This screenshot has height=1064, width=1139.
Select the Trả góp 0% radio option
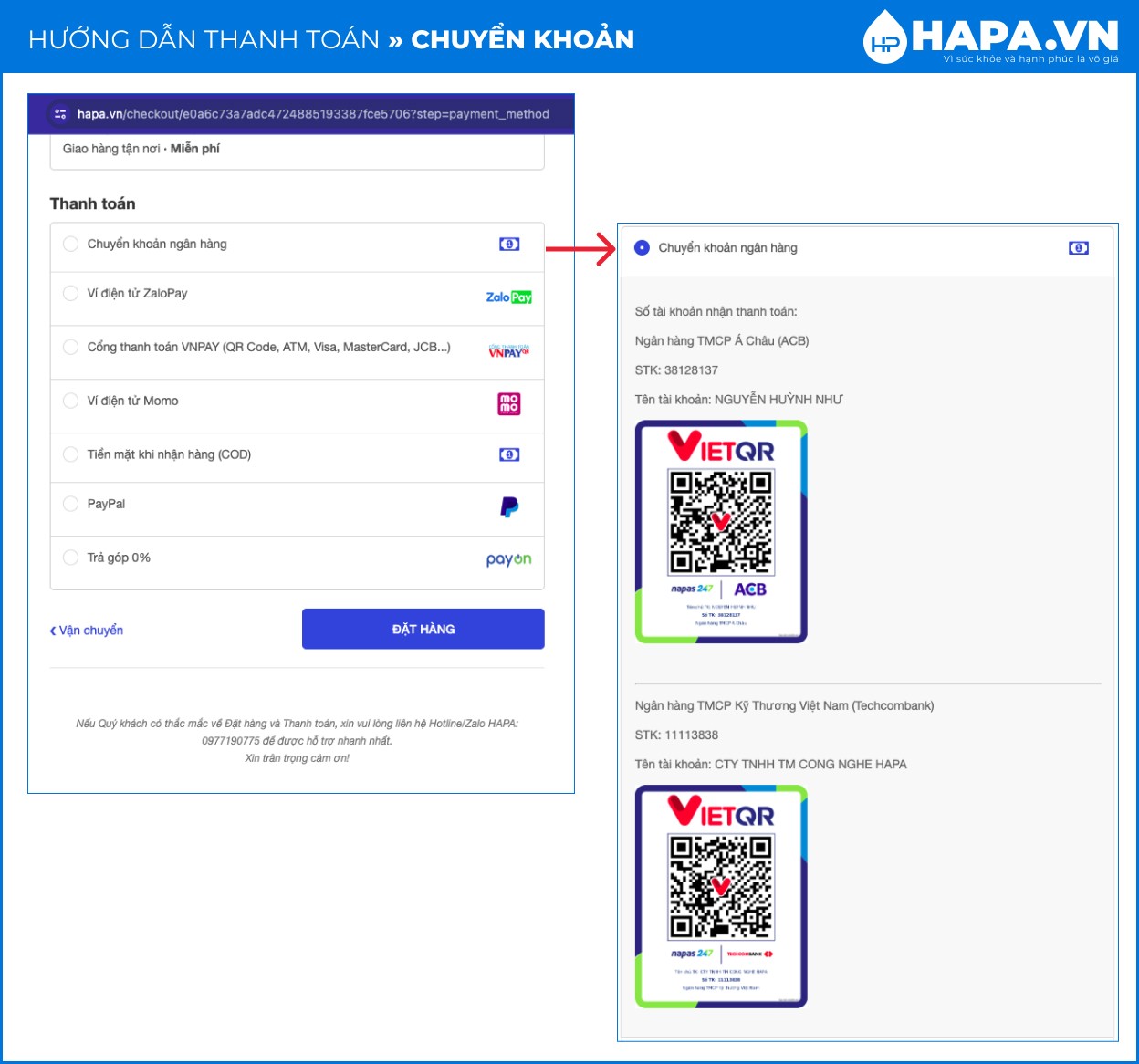pos(70,558)
